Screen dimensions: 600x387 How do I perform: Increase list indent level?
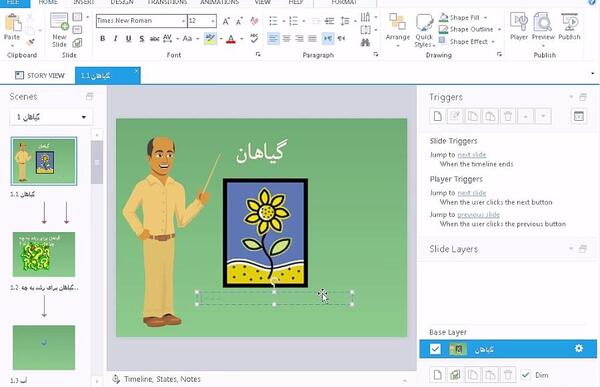coord(329,21)
